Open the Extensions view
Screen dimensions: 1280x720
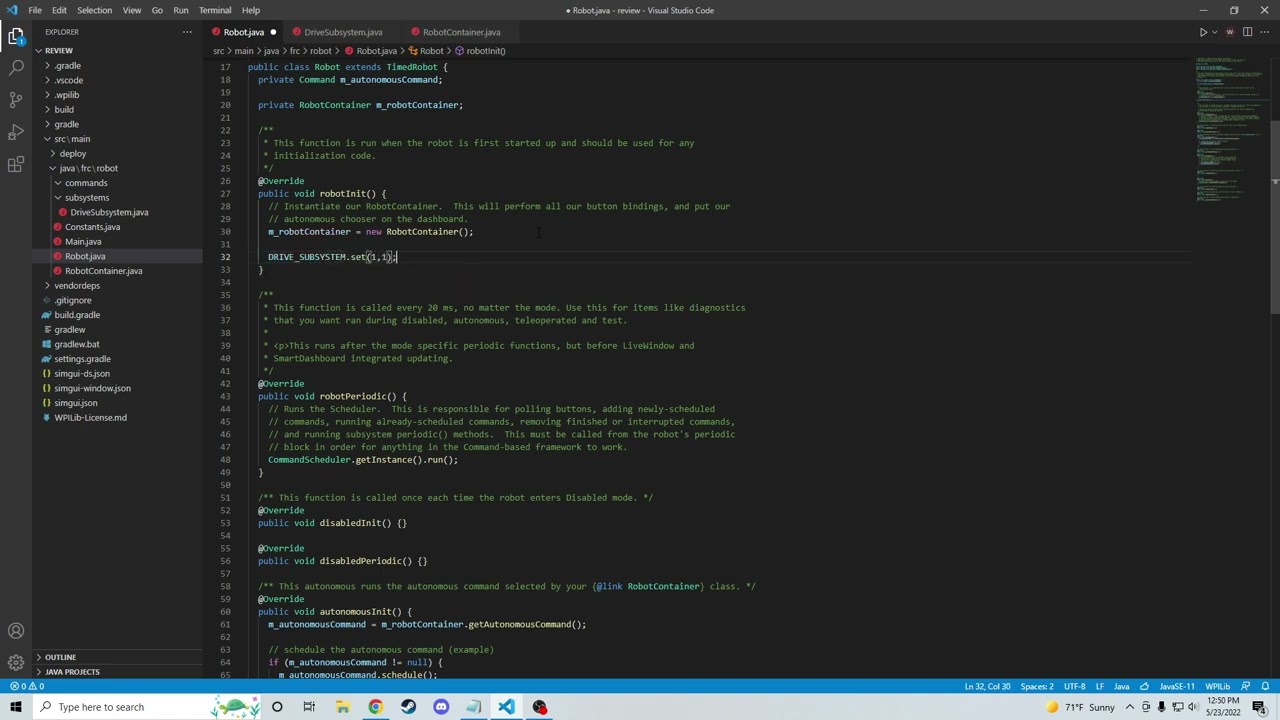point(16,164)
